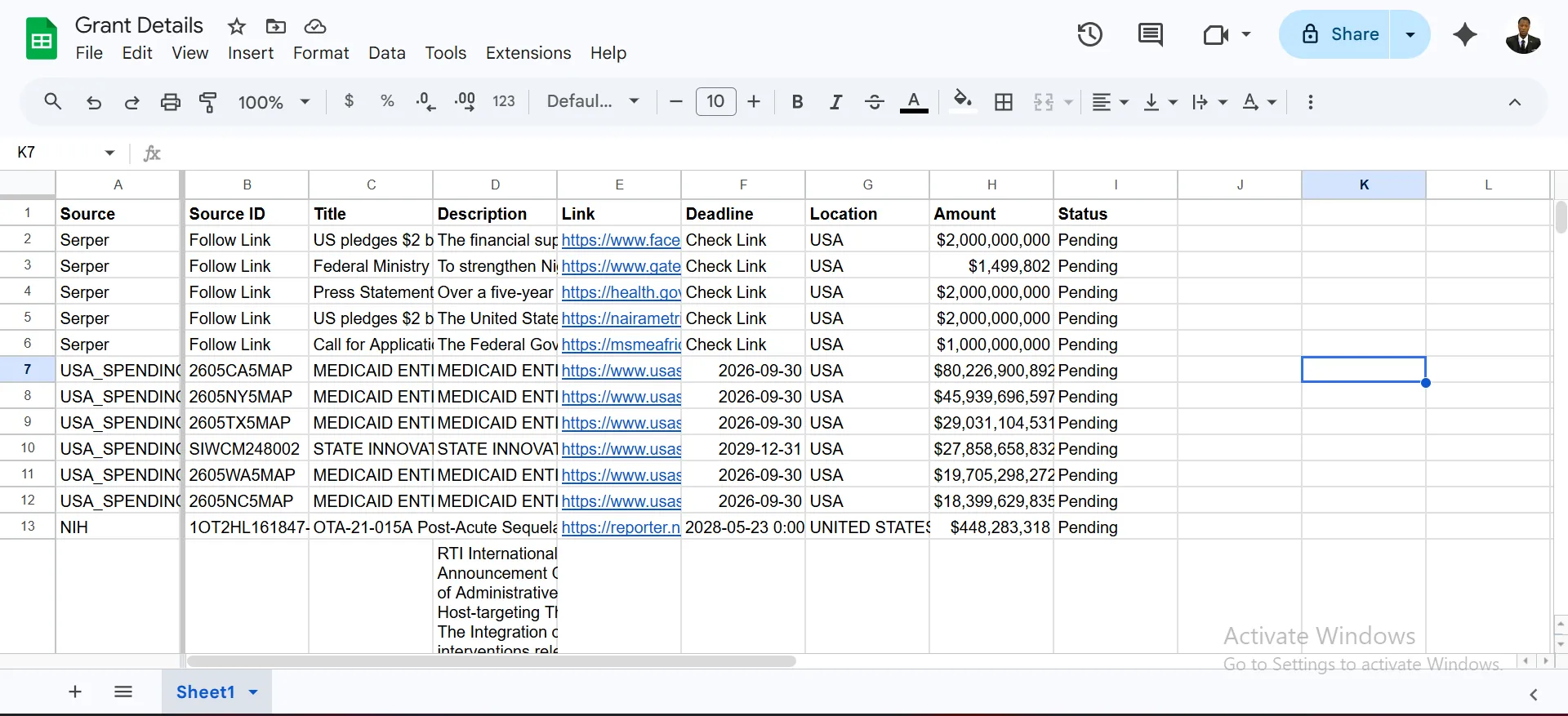Print the spreadsheet

click(170, 102)
